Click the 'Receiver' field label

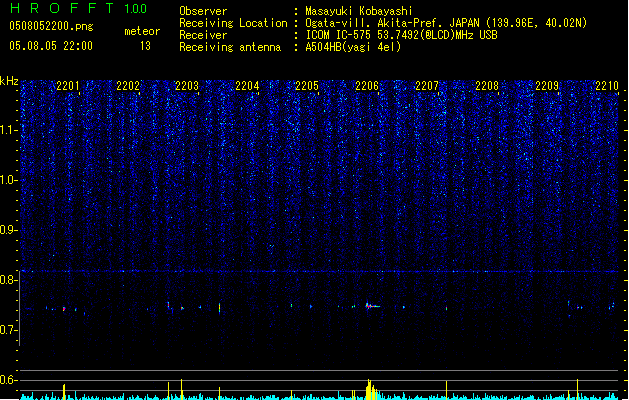203,35
